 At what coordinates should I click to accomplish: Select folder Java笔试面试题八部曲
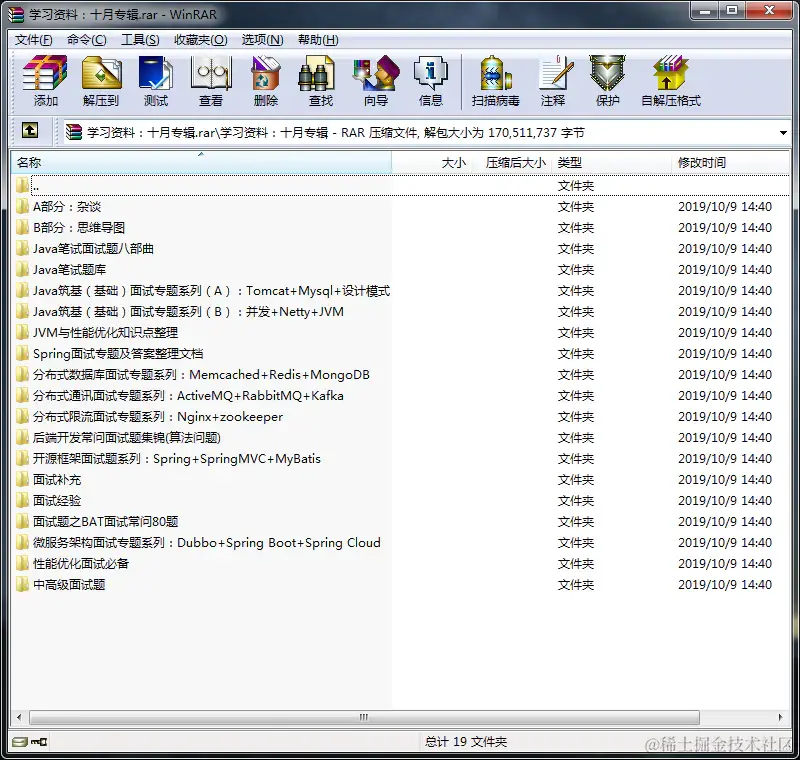tap(93, 248)
